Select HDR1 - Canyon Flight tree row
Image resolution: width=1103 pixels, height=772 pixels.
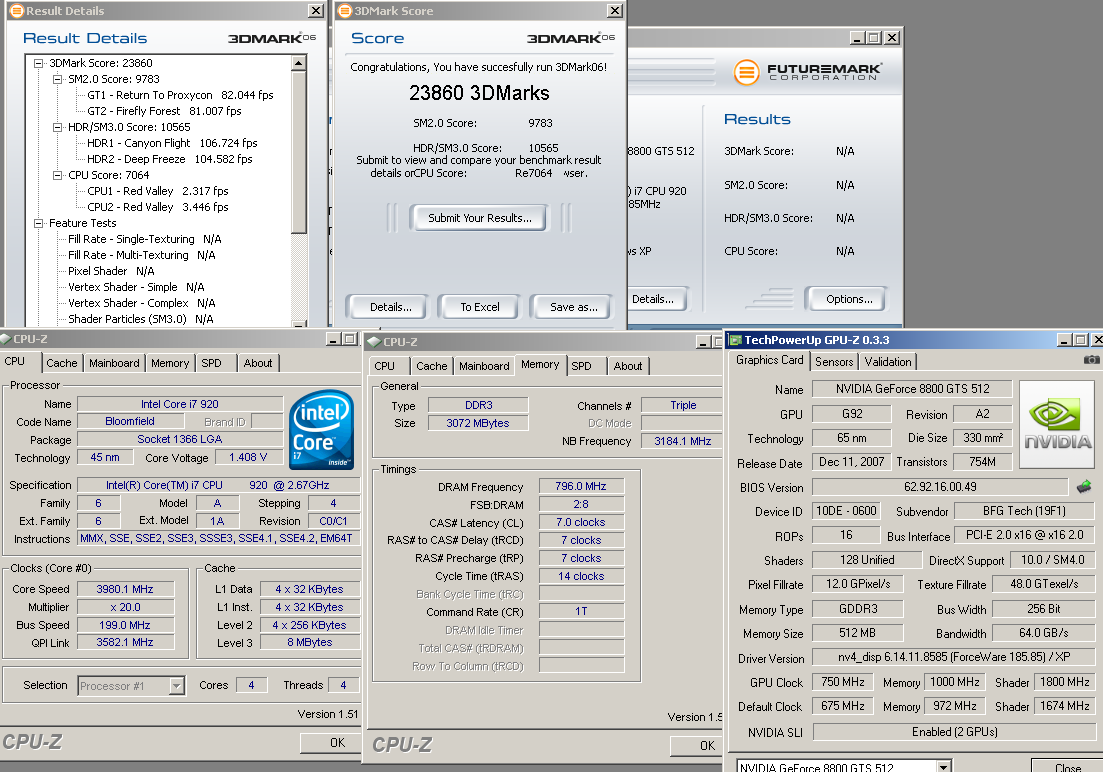(172, 143)
